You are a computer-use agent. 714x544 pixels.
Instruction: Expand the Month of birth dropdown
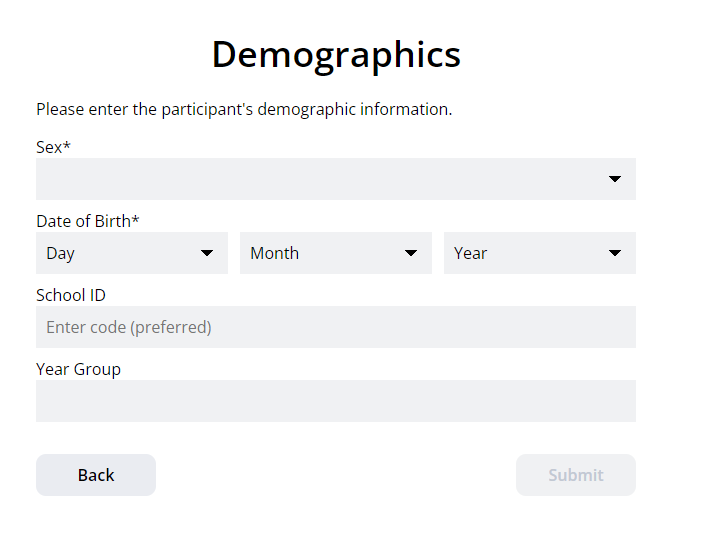(x=336, y=253)
